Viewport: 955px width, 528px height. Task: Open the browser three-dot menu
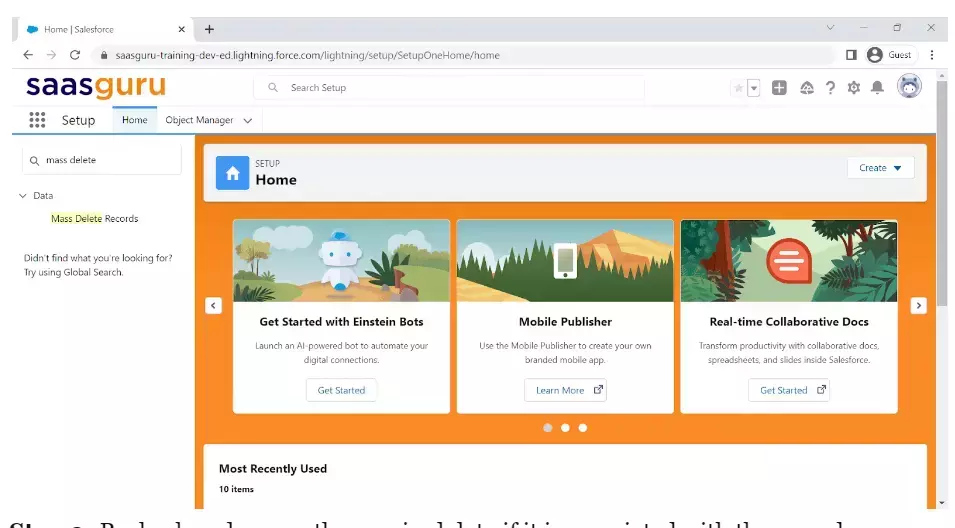[x=932, y=55]
